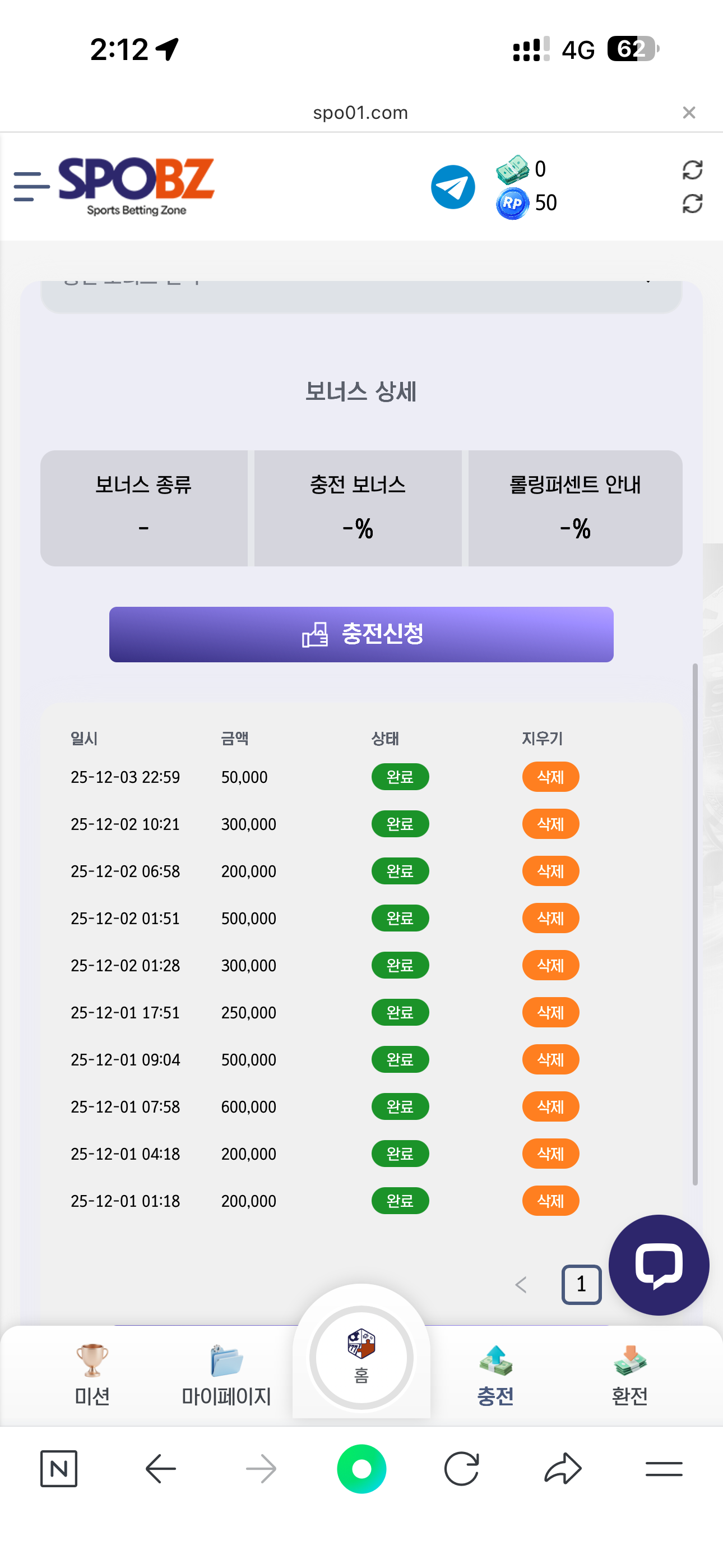Open the browser options menu lines

(664, 1468)
